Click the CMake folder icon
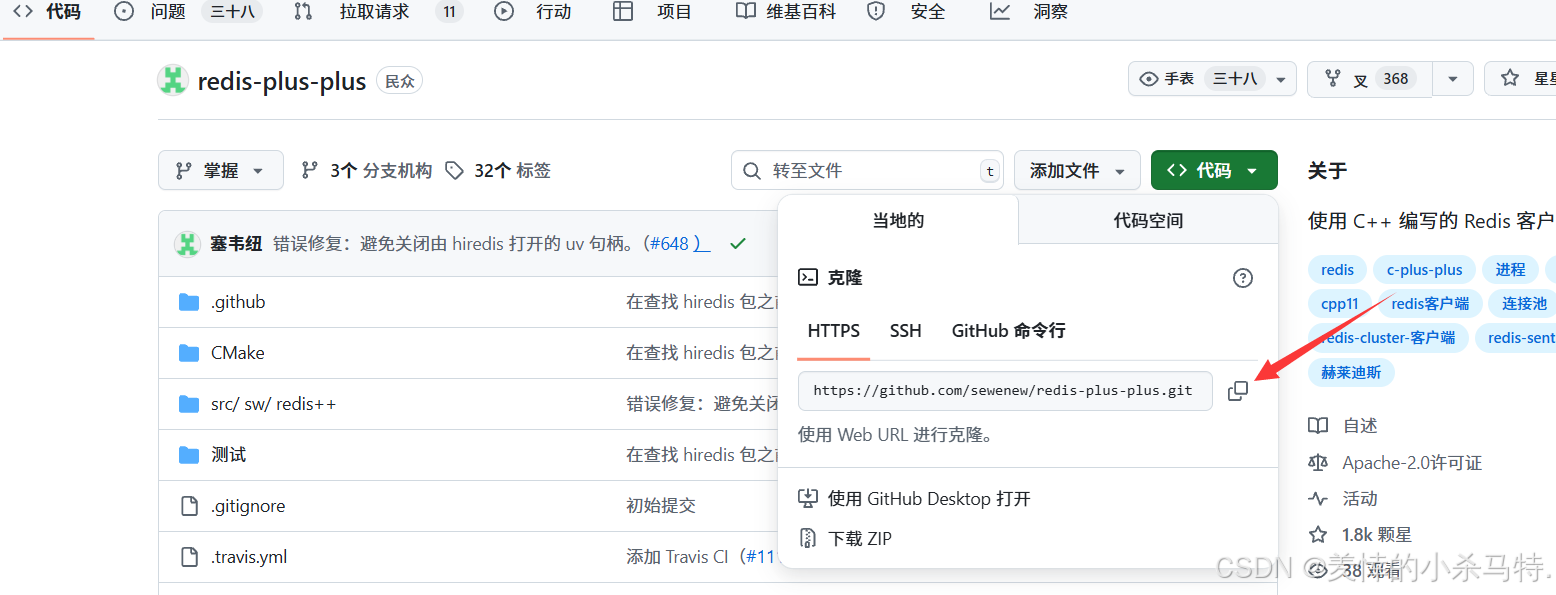The image size is (1556, 595). 189,353
